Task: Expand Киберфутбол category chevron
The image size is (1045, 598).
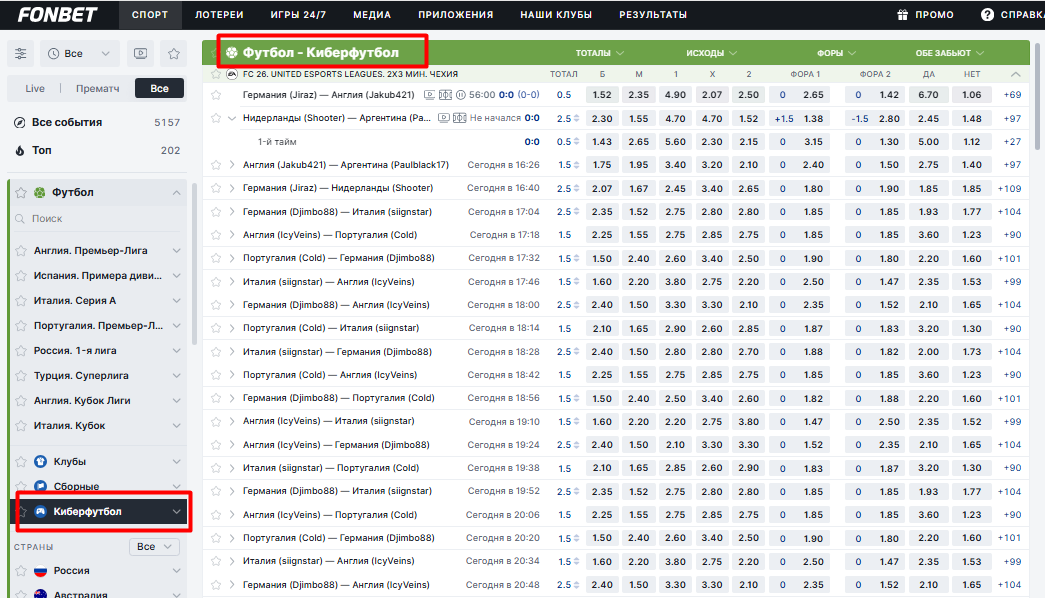Action: click(177, 511)
